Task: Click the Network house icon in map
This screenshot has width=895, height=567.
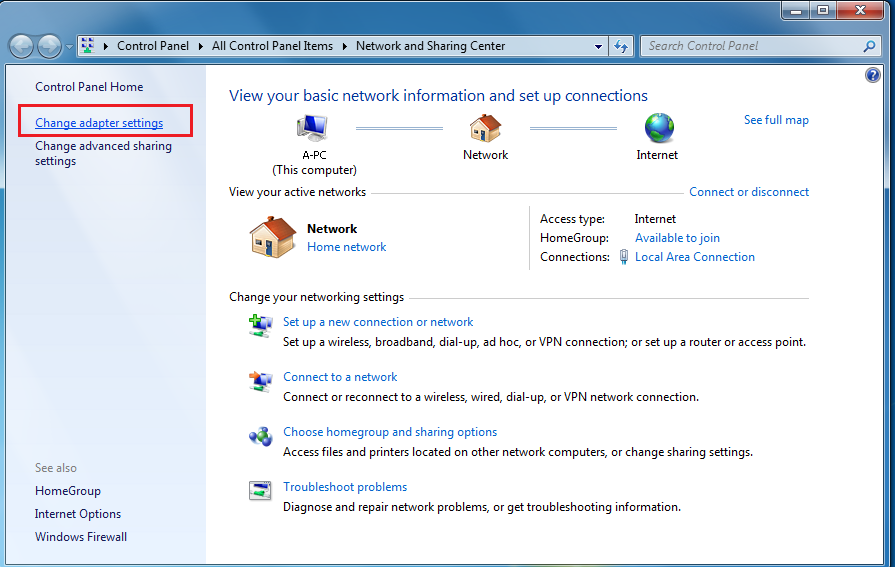Action: tap(485, 128)
